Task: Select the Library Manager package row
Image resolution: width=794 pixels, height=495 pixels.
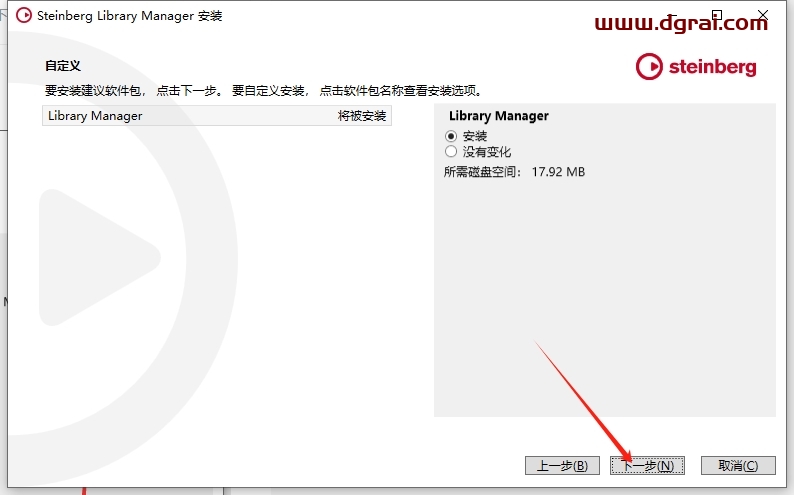Action: pos(217,116)
